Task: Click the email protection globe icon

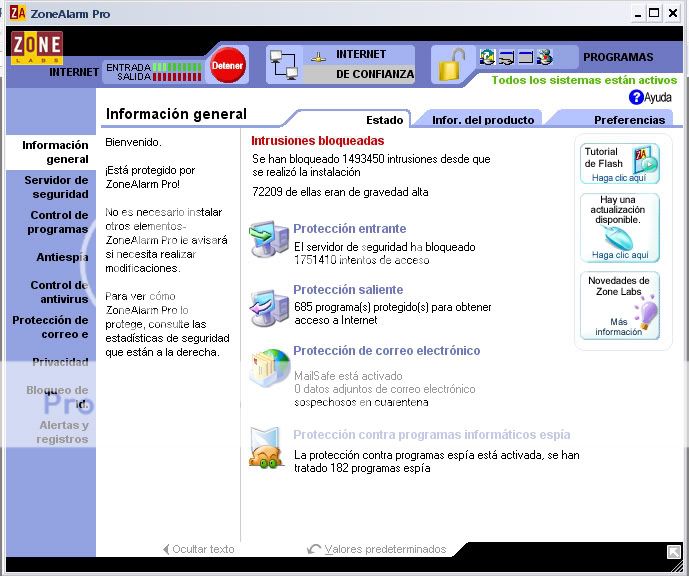Action: click(268, 367)
